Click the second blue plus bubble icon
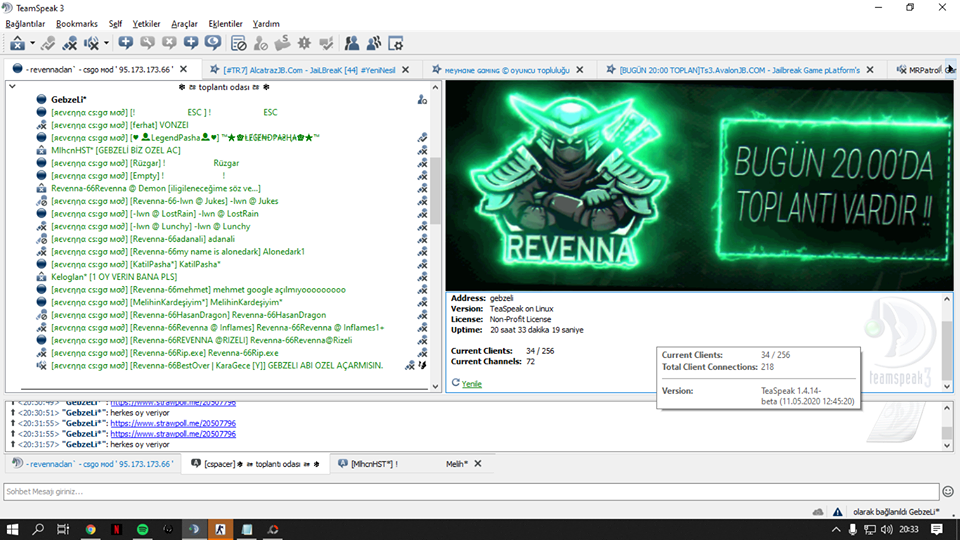 191,43
